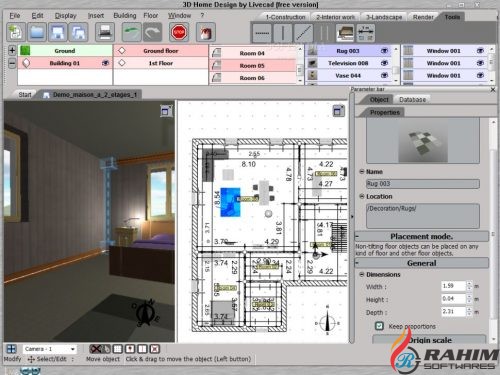Click the Height stepper arrows
The image size is (500, 375).
(469, 299)
